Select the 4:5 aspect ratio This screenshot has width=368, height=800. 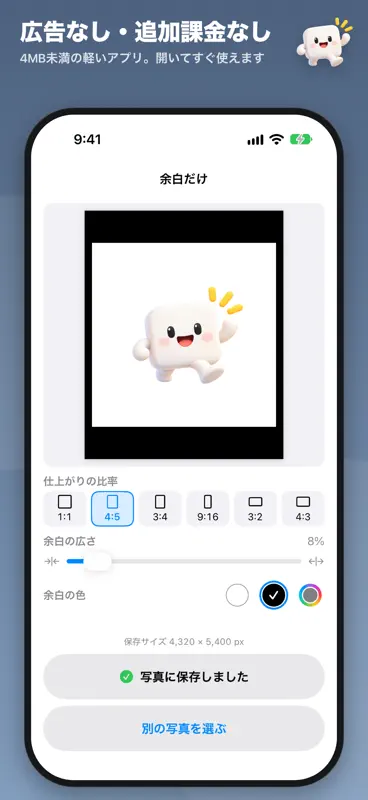point(112,509)
